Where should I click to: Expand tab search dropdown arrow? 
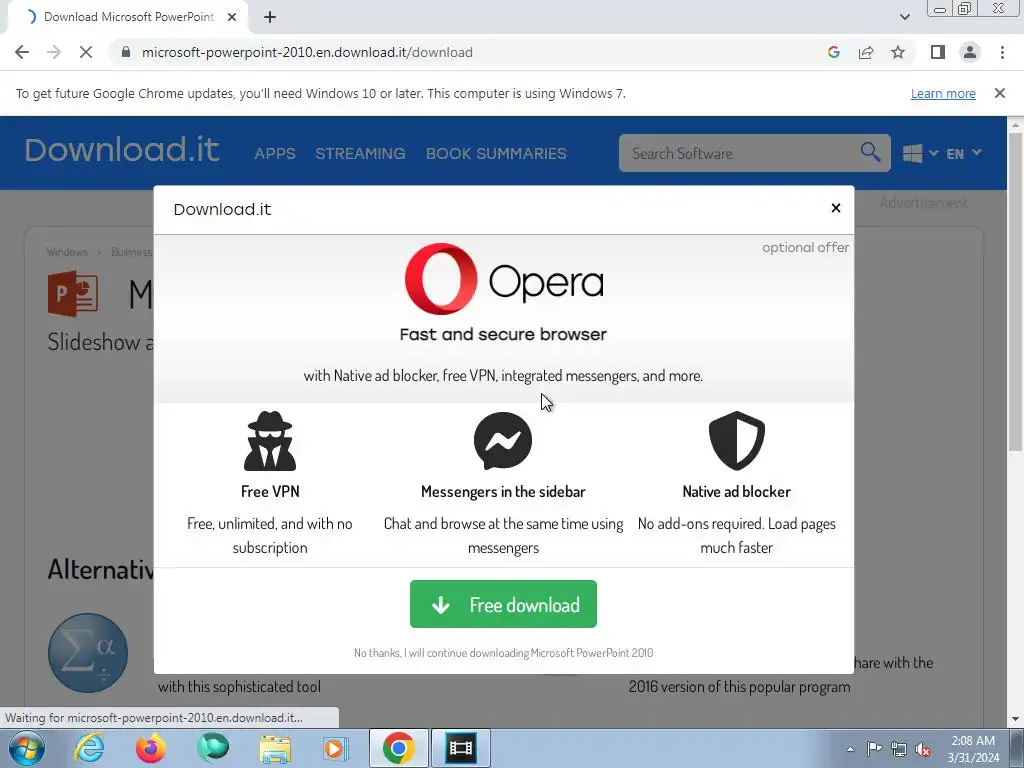[904, 17]
